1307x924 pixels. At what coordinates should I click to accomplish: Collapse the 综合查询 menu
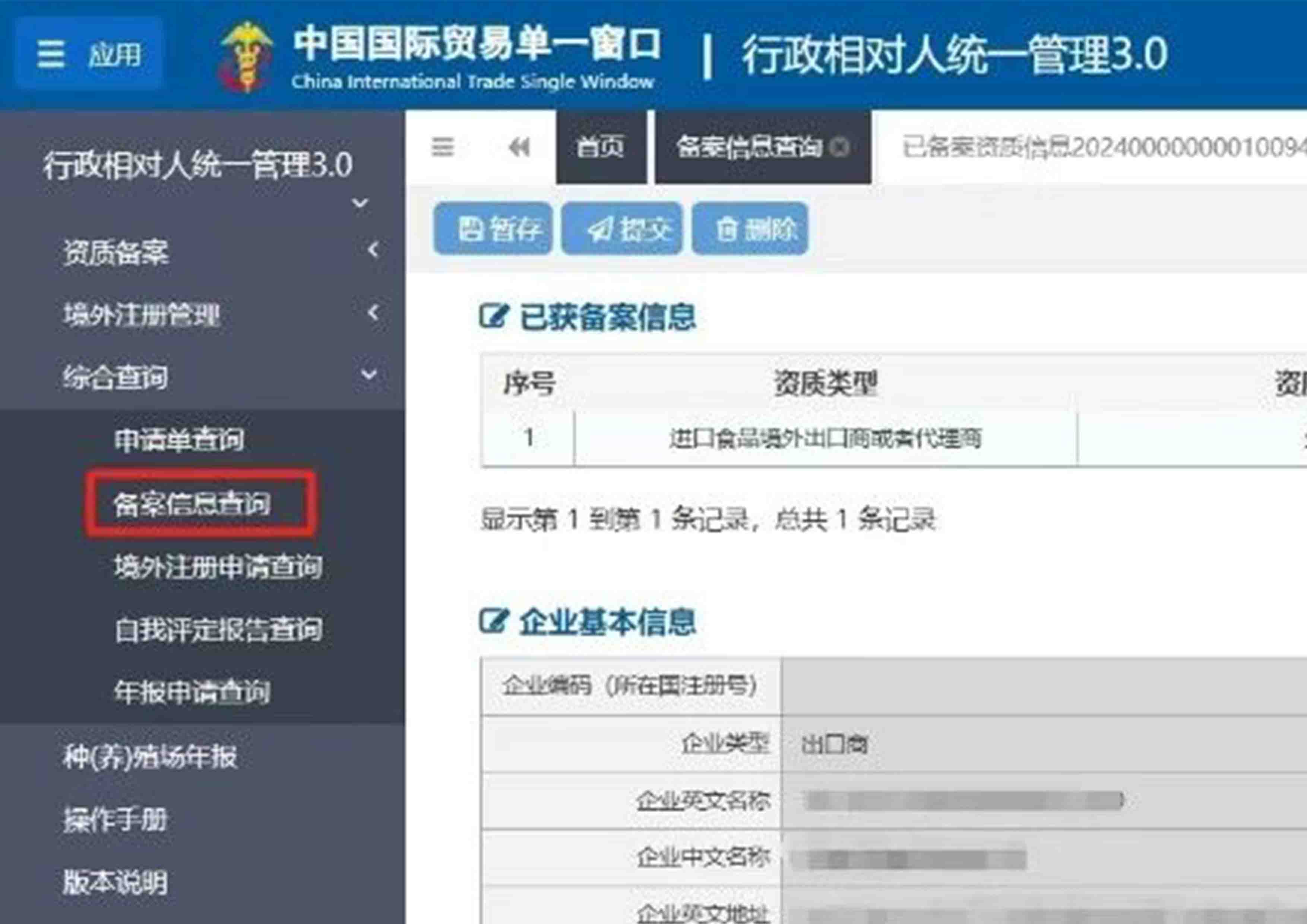203,377
